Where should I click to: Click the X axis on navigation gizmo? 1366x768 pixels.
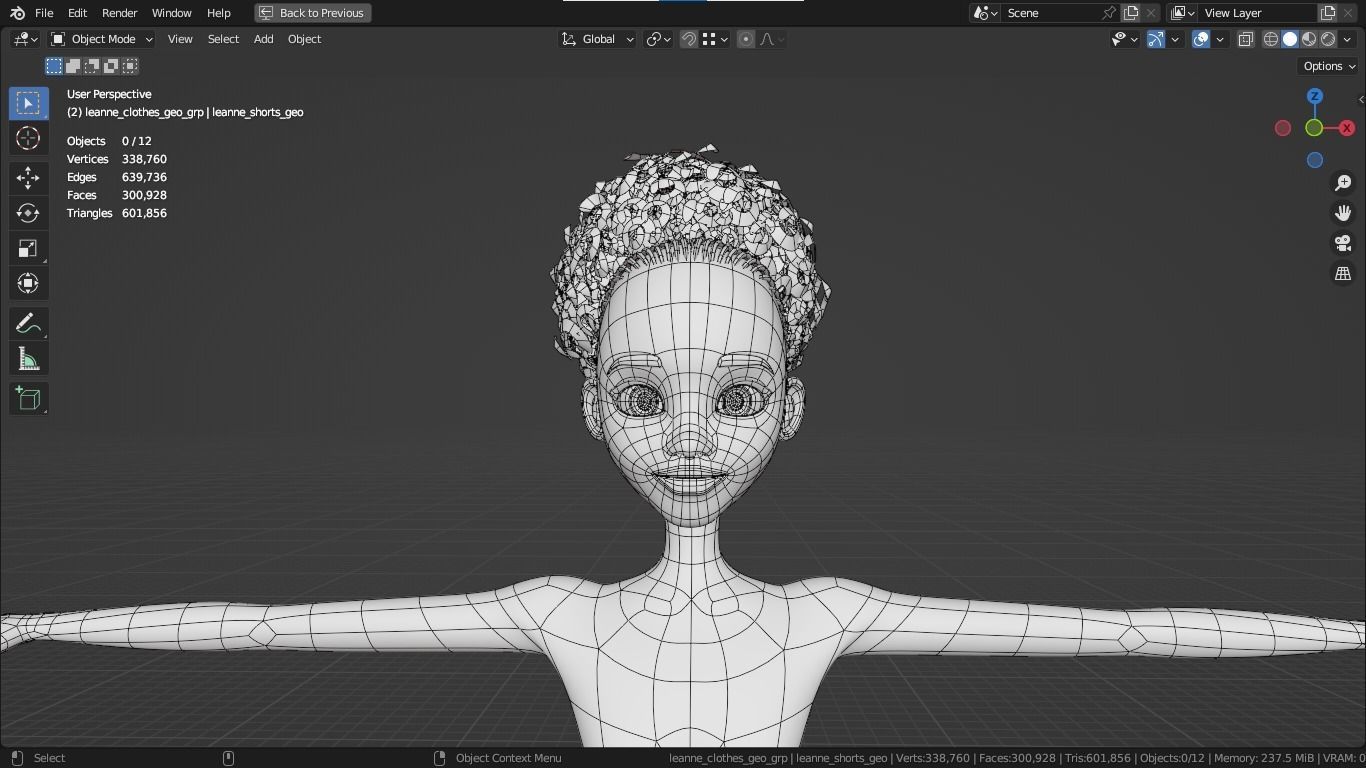[1347, 128]
